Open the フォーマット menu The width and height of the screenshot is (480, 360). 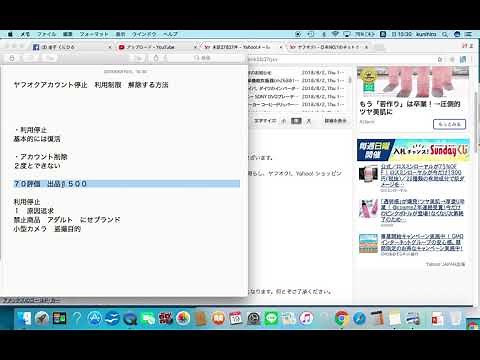click(x=94, y=34)
